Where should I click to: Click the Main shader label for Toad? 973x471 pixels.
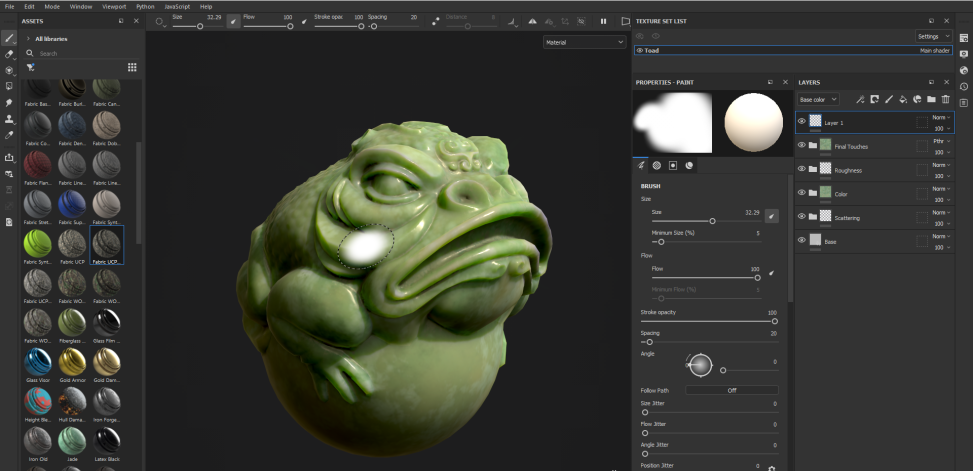pos(935,50)
